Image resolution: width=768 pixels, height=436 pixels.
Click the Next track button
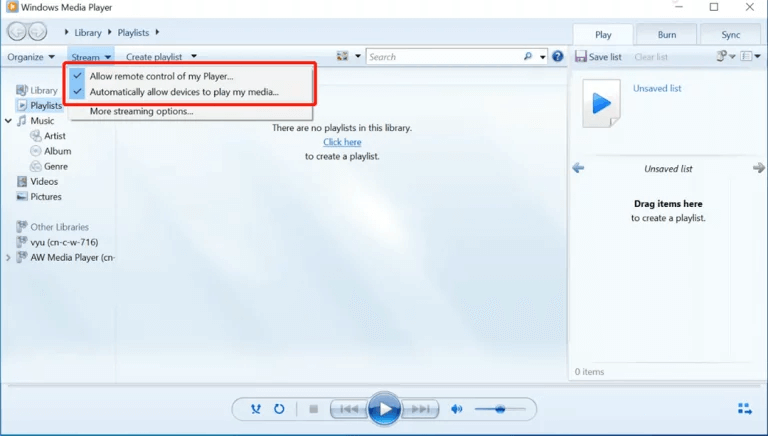[x=420, y=409]
